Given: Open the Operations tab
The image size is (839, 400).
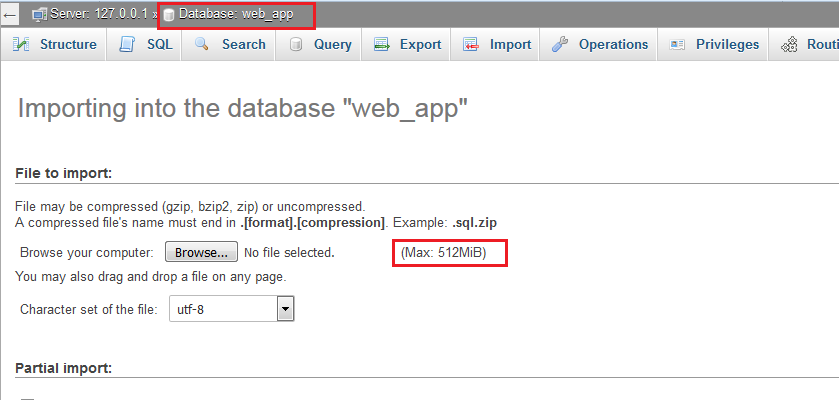Looking at the screenshot, I should coord(598,44).
